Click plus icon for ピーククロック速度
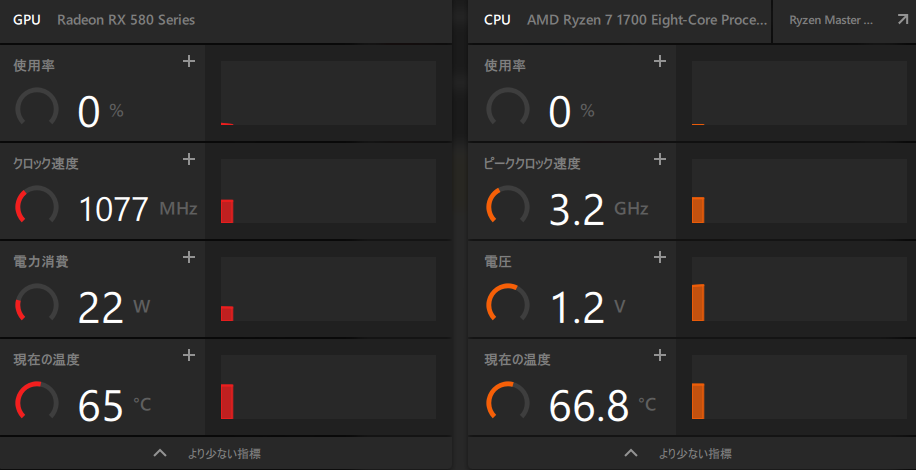This screenshot has height=470, width=916. pos(659,159)
